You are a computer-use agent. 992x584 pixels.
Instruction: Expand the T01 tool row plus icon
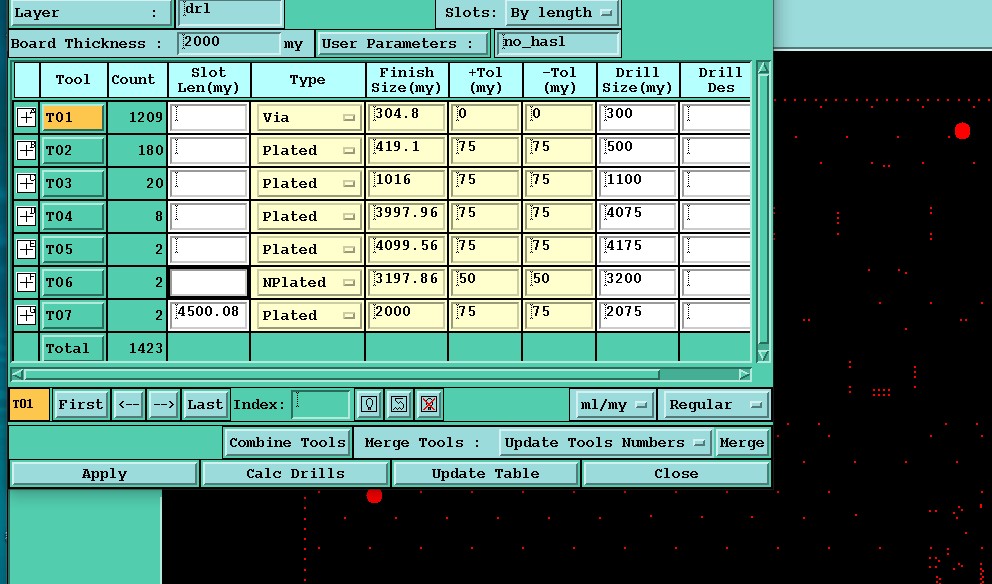[27, 118]
